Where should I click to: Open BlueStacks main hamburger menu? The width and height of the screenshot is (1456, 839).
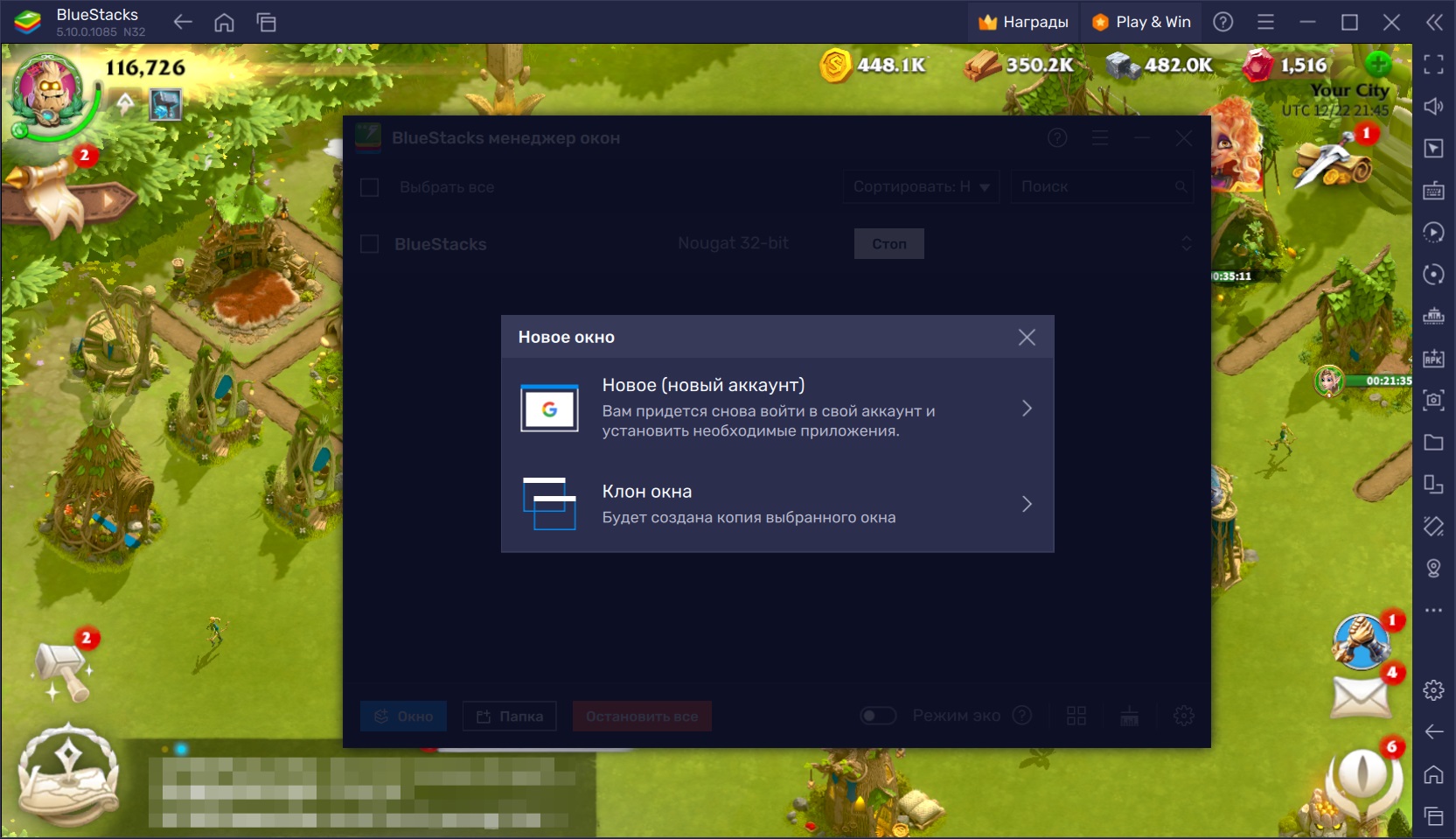1265,22
